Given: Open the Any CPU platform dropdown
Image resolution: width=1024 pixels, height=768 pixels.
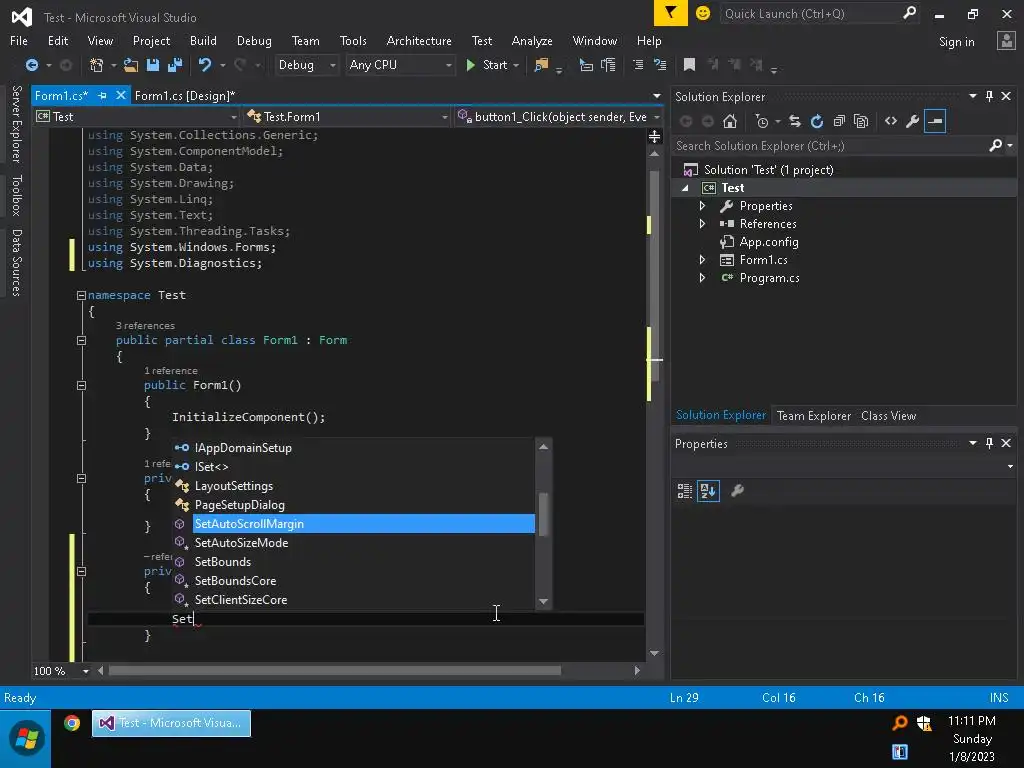Looking at the screenshot, I should click(399, 65).
